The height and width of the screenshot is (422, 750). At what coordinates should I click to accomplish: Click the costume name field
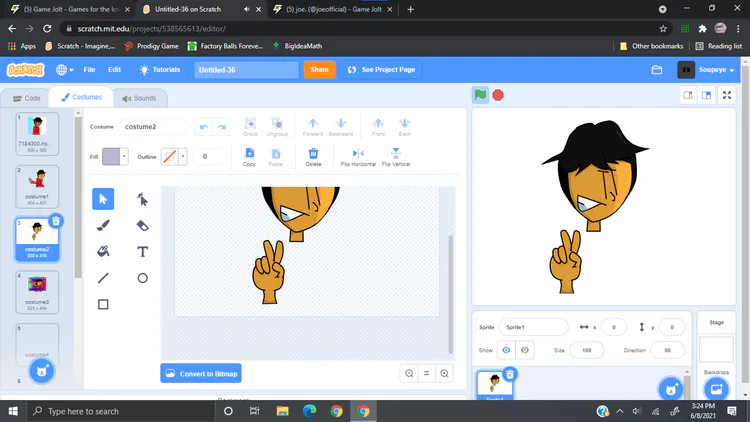pos(153,127)
